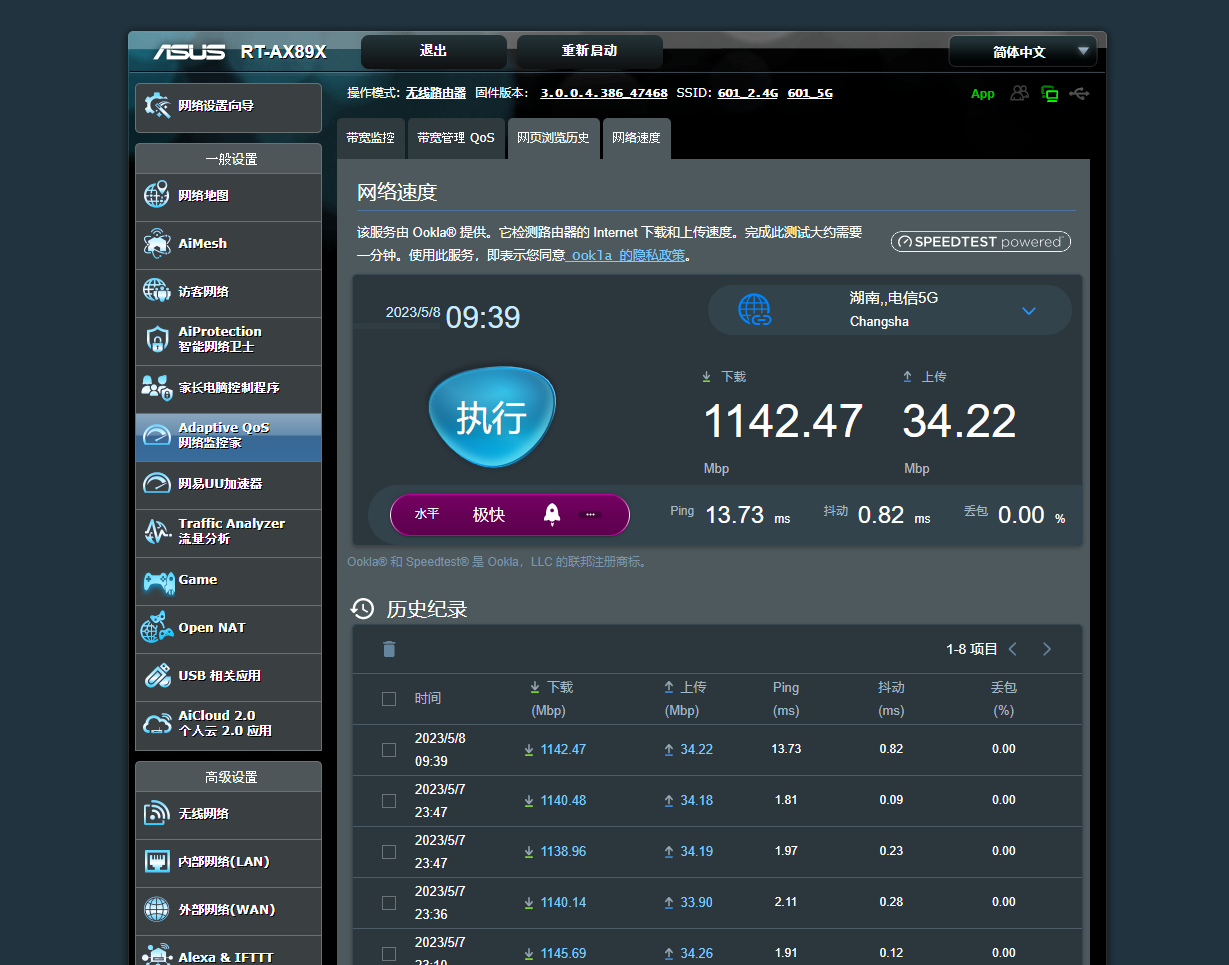This screenshot has width=1229, height=965.
Task: Click the 601_5G SSID link
Action: 810,93
